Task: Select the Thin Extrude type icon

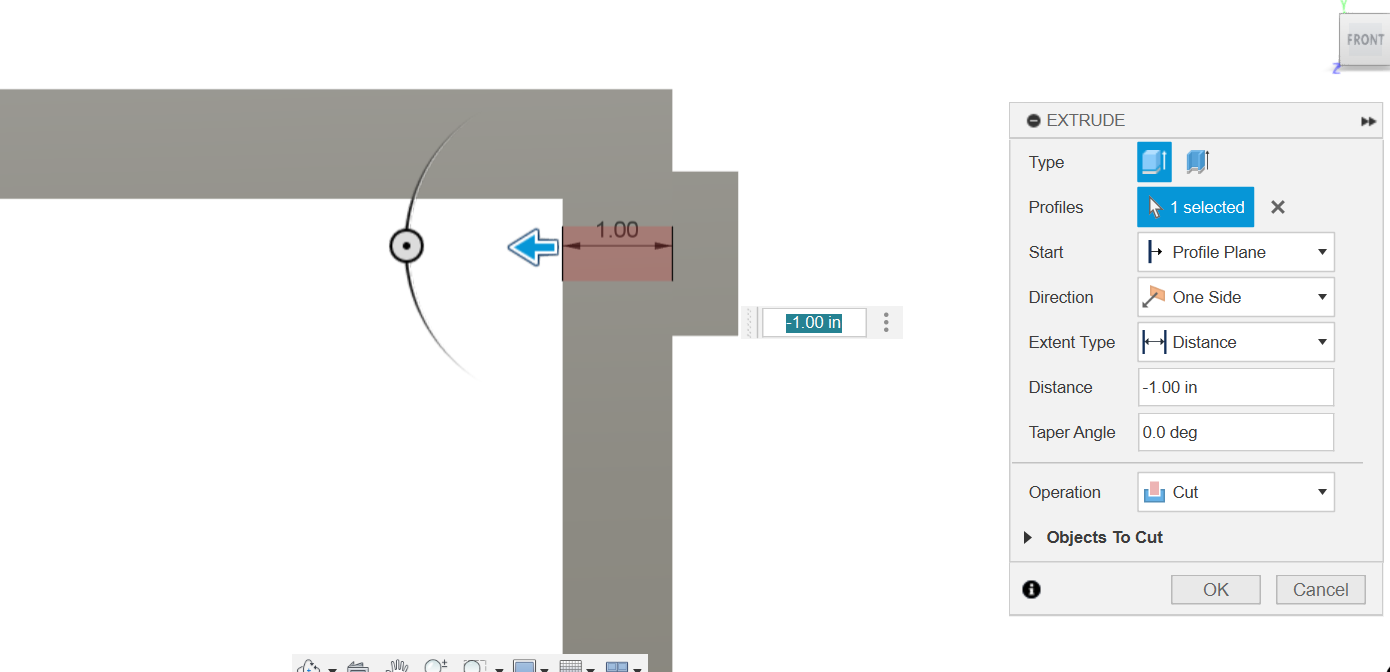Action: coord(1197,161)
